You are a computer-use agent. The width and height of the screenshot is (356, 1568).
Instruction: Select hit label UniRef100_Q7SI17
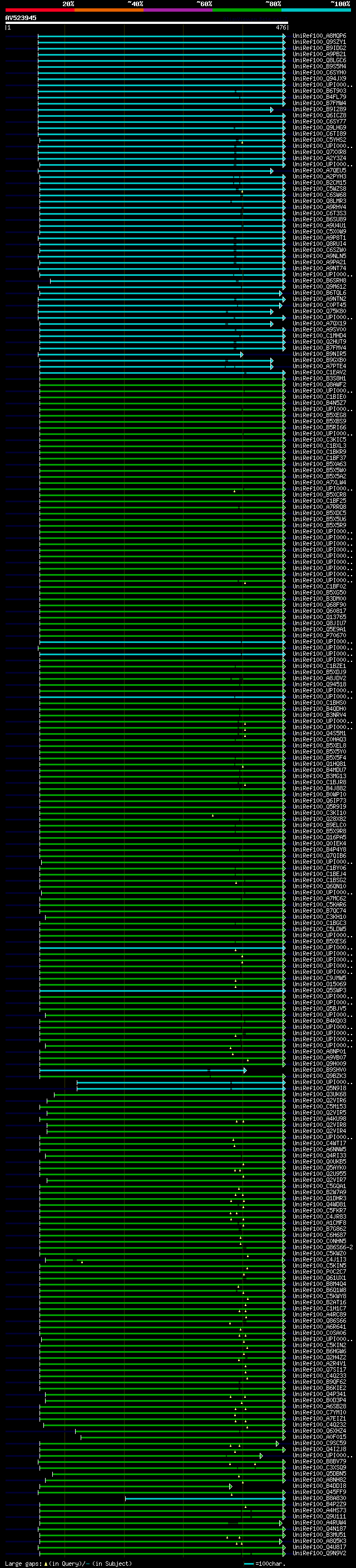pos(319,1369)
